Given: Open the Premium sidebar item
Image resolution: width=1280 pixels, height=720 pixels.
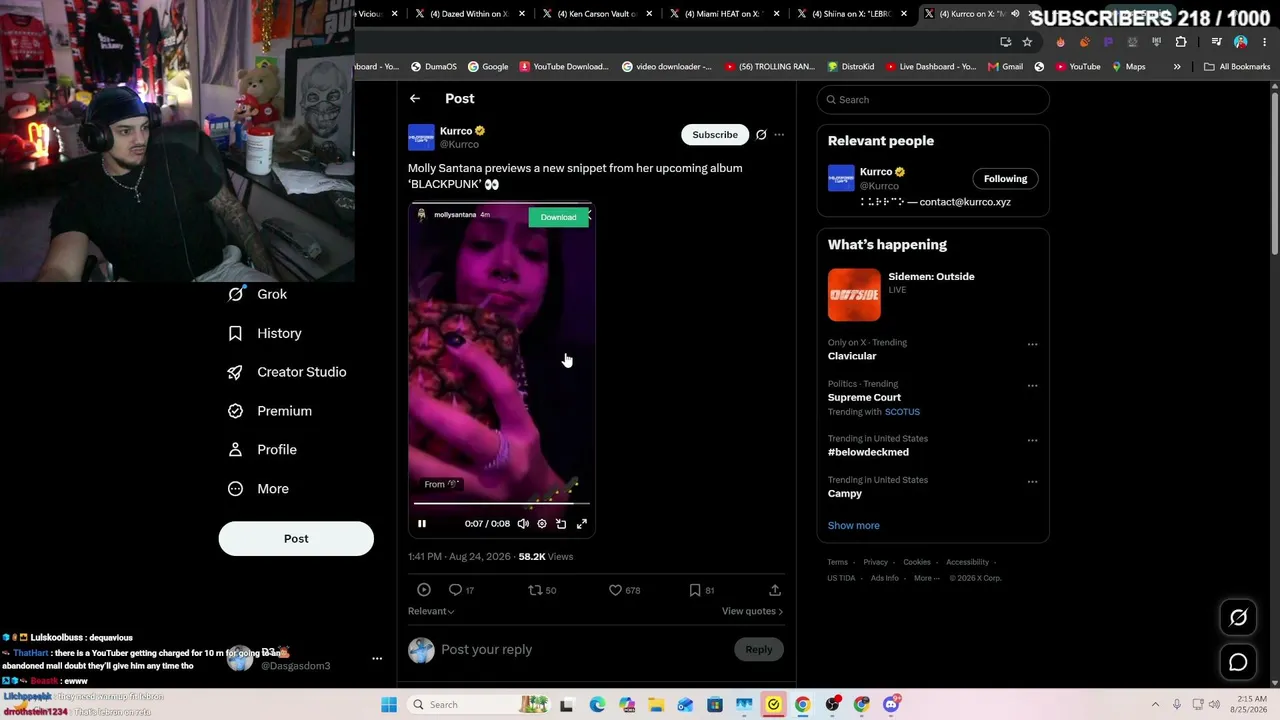Looking at the screenshot, I should [270, 411].
